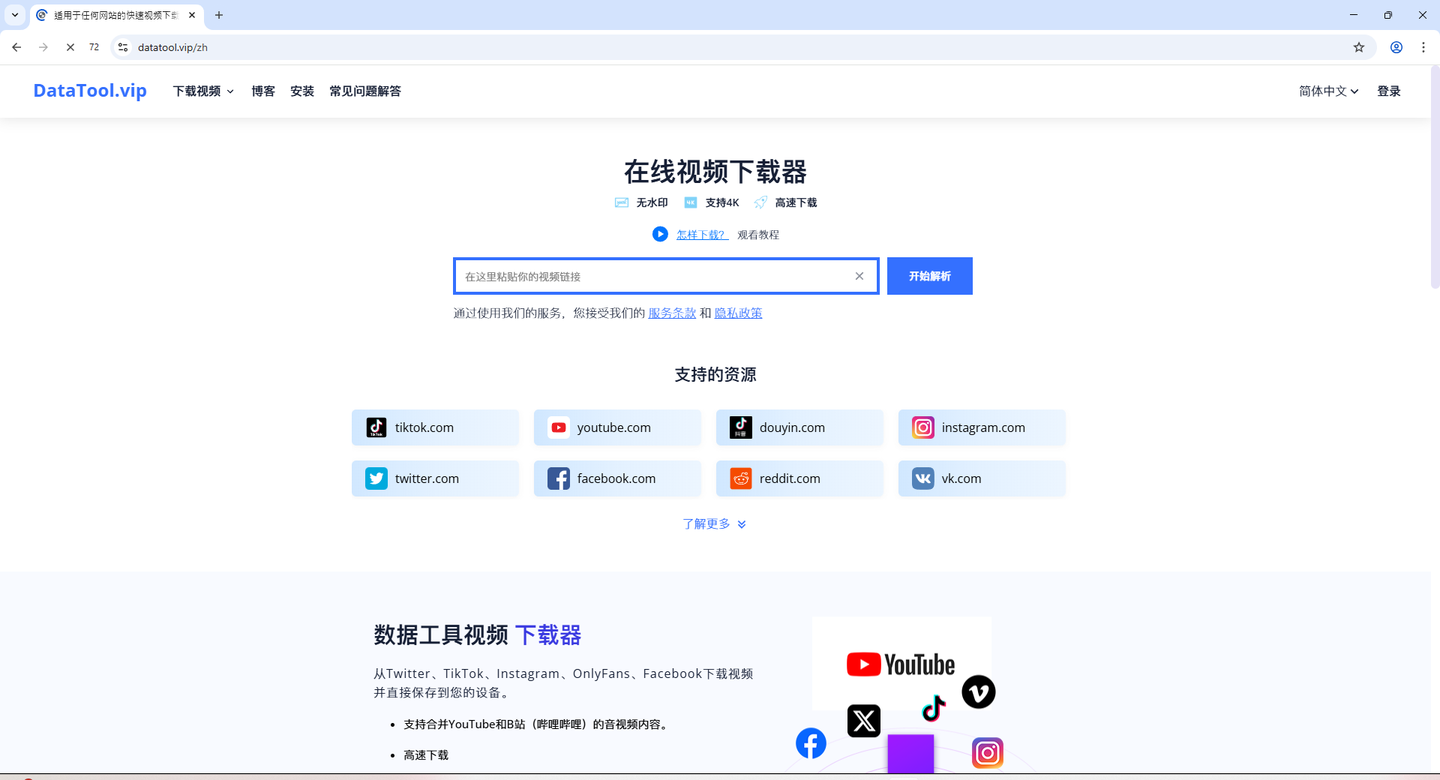Click the TikTok icon in supported resources

(376, 428)
